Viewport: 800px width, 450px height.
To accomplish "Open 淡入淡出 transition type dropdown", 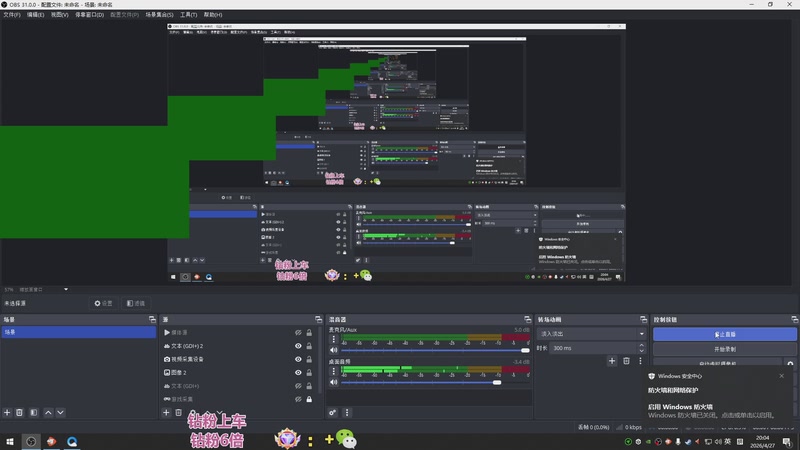I will pos(591,334).
